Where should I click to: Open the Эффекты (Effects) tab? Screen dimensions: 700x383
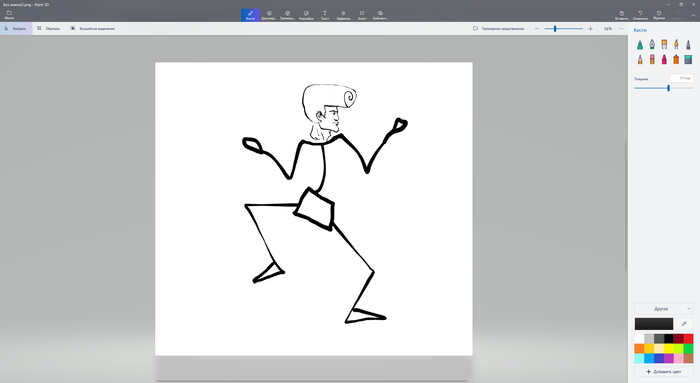343,15
